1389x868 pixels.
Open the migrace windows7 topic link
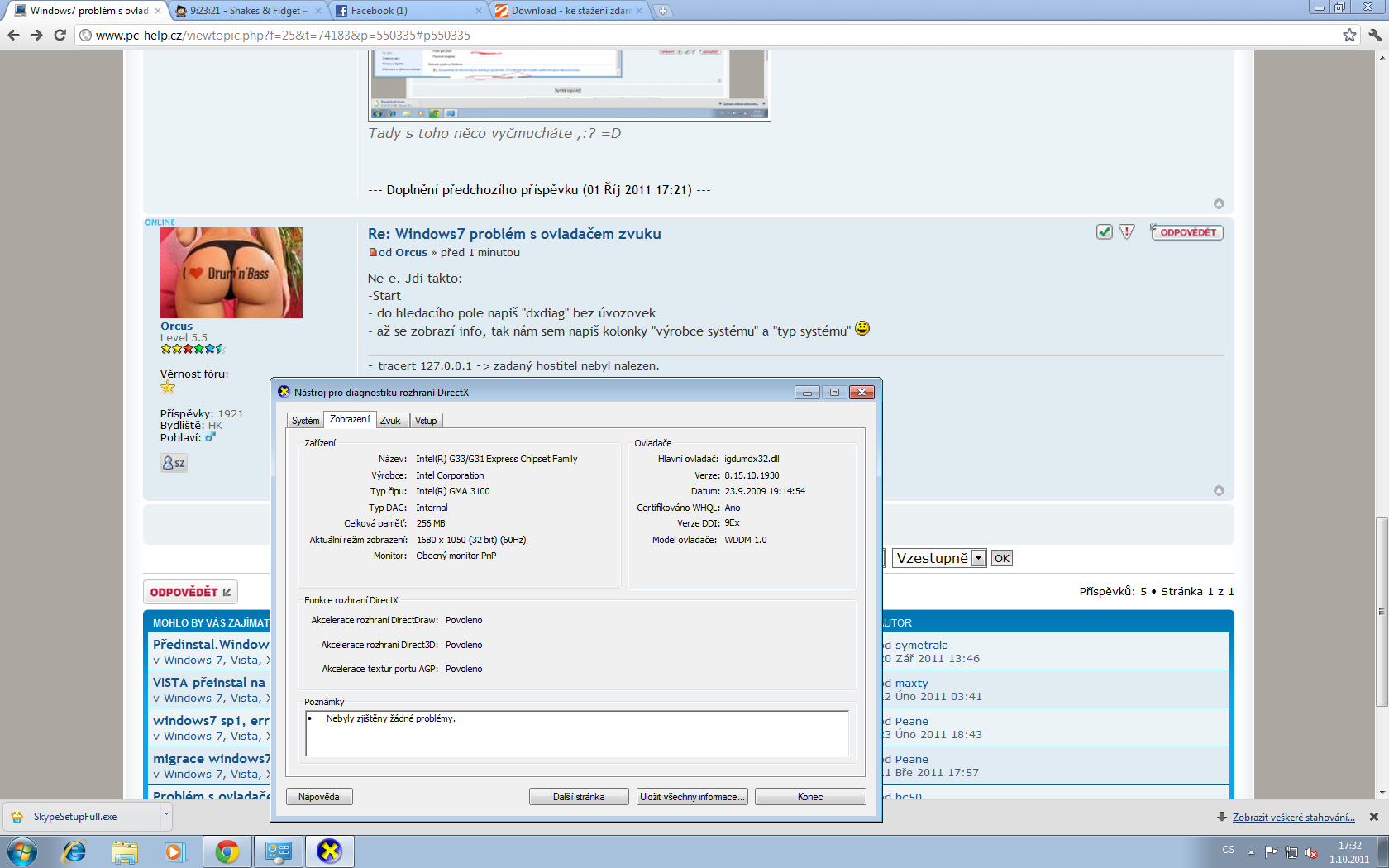[x=211, y=758]
